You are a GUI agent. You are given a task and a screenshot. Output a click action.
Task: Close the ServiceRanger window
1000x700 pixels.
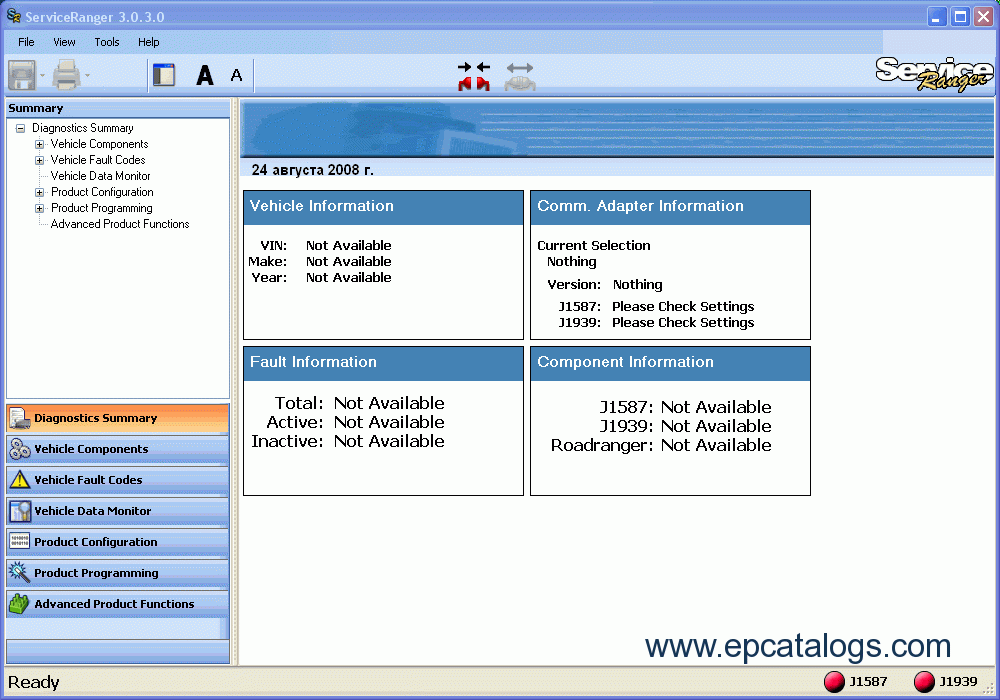983,17
